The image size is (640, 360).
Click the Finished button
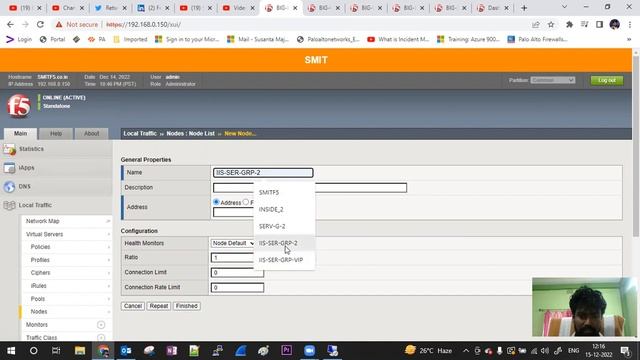coord(187,306)
